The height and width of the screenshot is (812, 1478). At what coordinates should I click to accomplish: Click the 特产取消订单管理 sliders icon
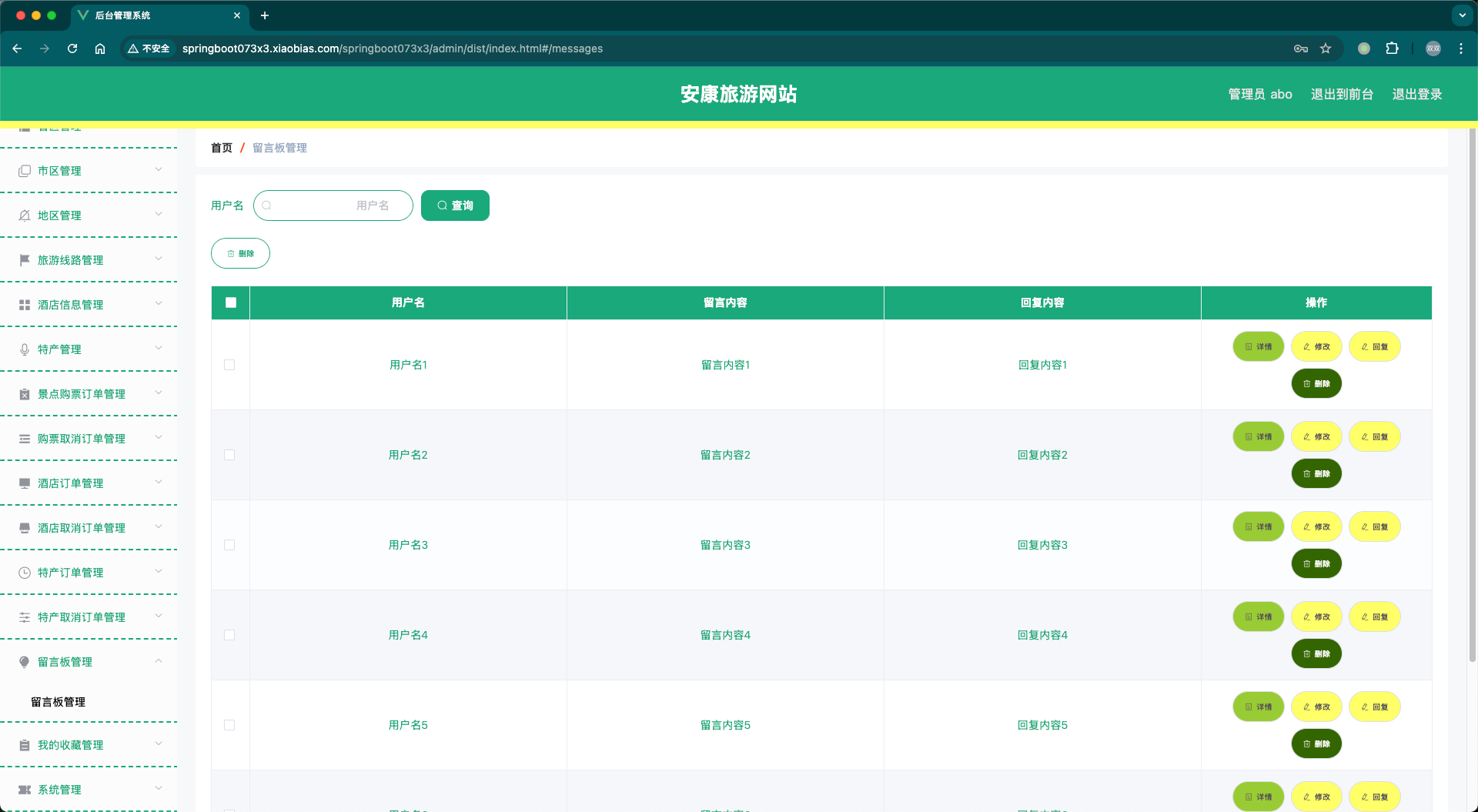click(25, 617)
